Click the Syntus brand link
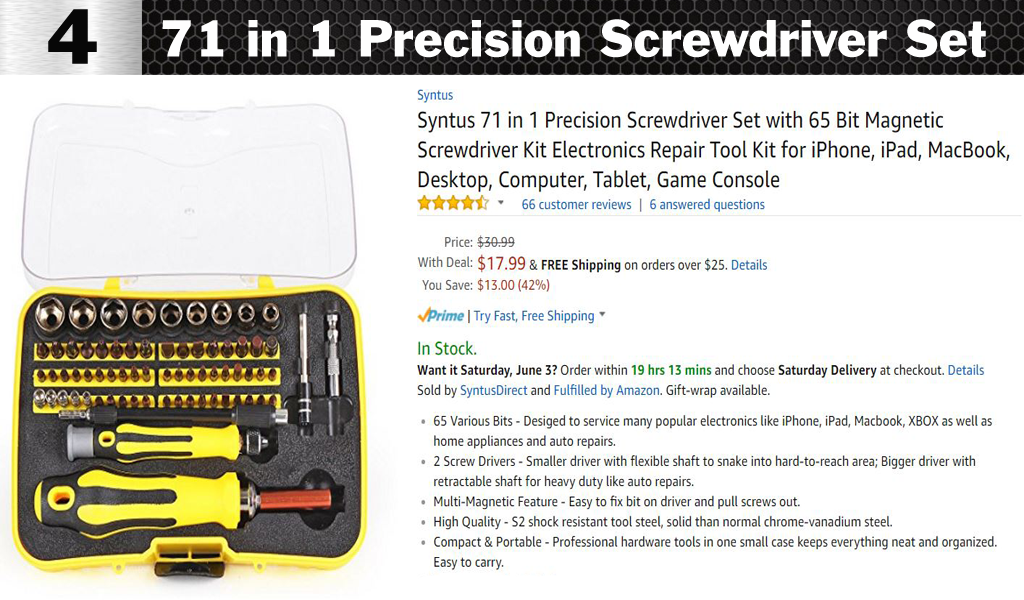This screenshot has height=600, width=1024. pyautogui.click(x=435, y=95)
